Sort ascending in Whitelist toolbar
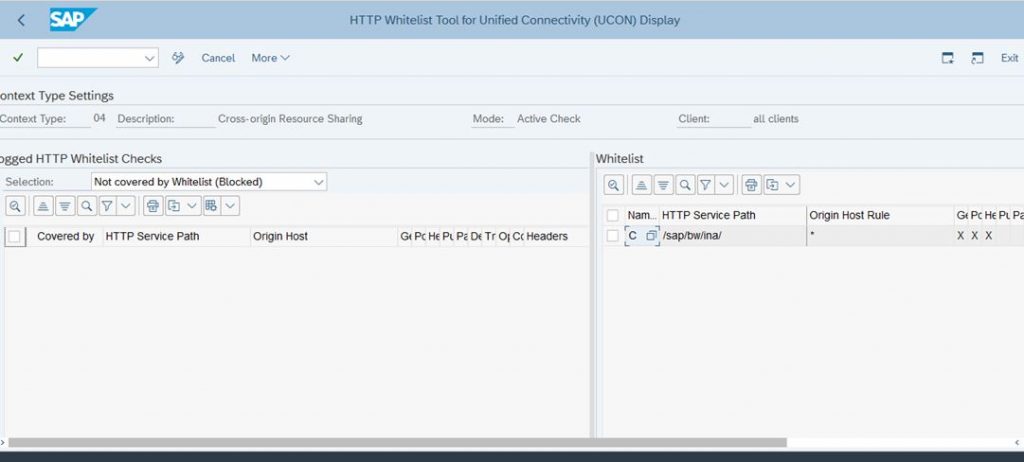Image resolution: width=1024 pixels, height=462 pixels. [x=641, y=186]
